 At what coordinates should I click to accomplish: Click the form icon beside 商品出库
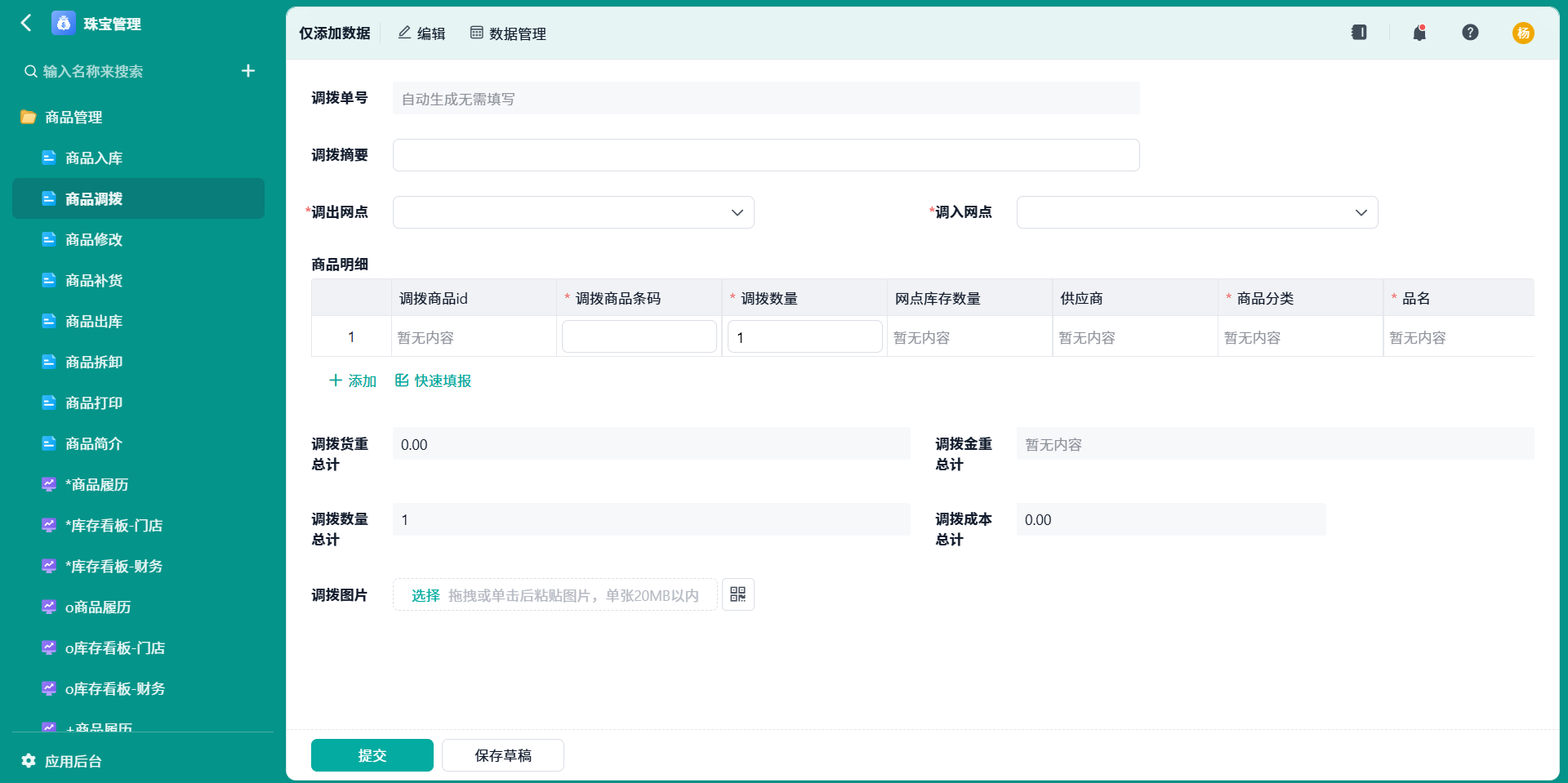[49, 321]
